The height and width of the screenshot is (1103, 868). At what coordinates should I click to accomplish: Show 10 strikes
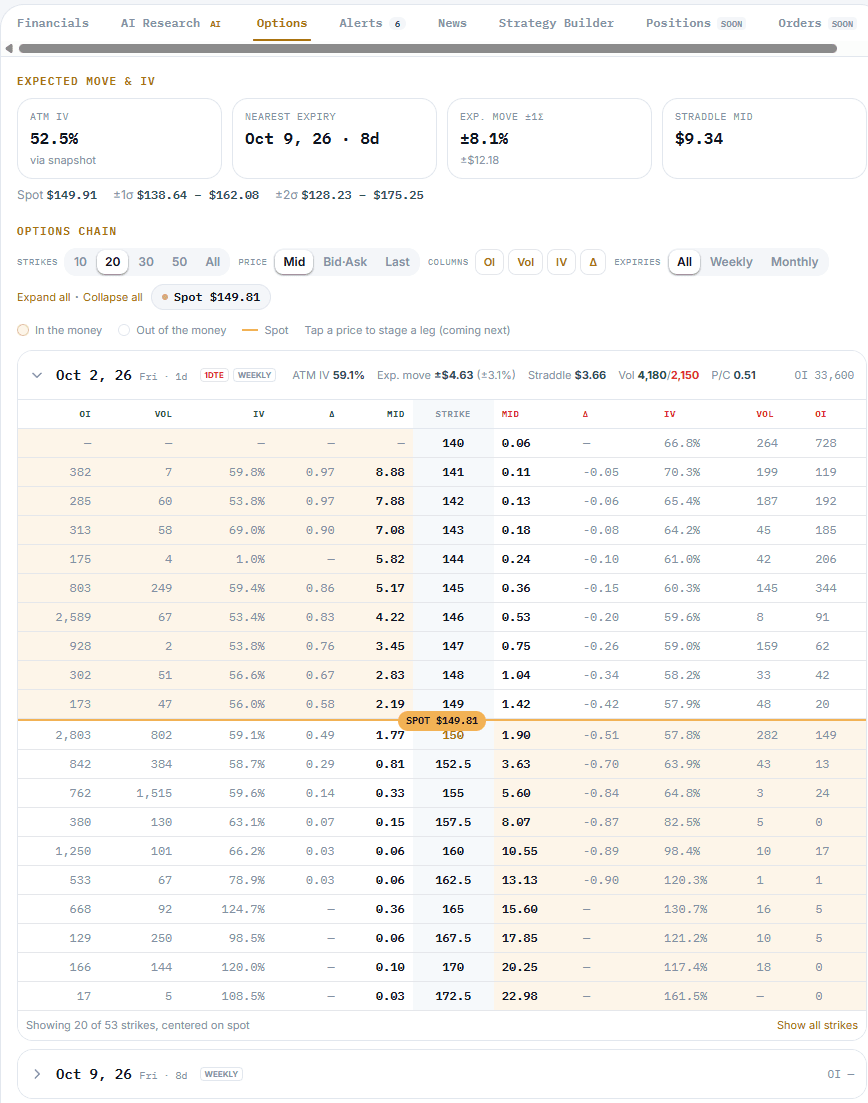tap(80, 262)
